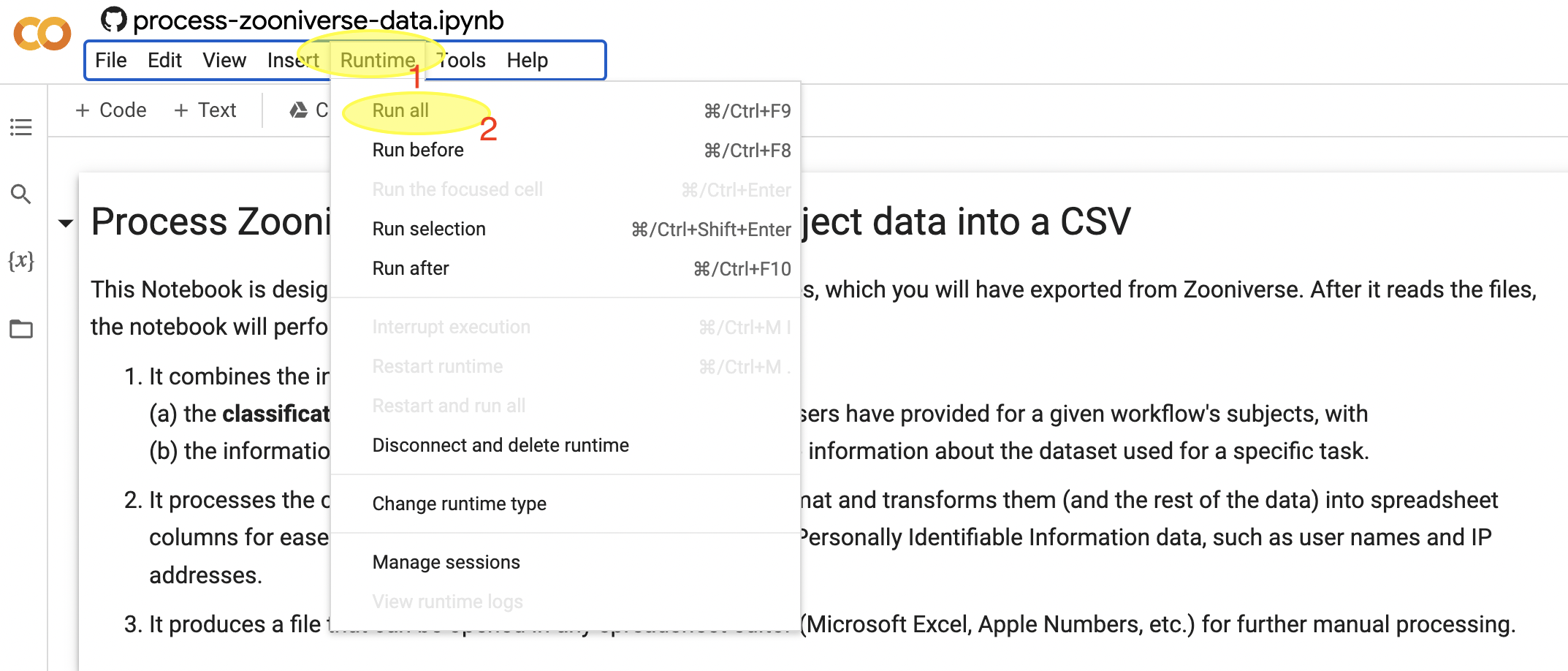Click the GitHub icon beside notebook title
The image size is (1568, 671).
pyautogui.click(x=113, y=20)
